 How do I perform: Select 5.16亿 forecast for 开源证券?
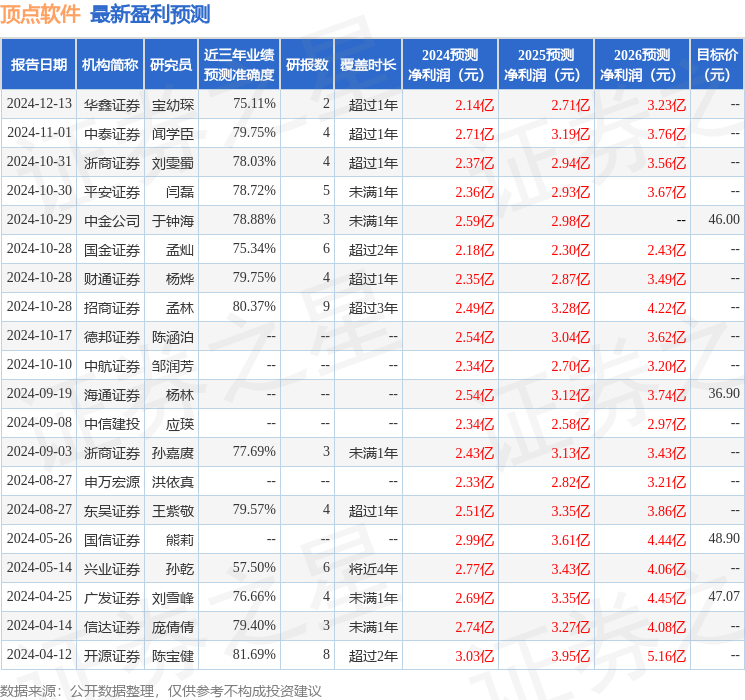(x=667, y=656)
